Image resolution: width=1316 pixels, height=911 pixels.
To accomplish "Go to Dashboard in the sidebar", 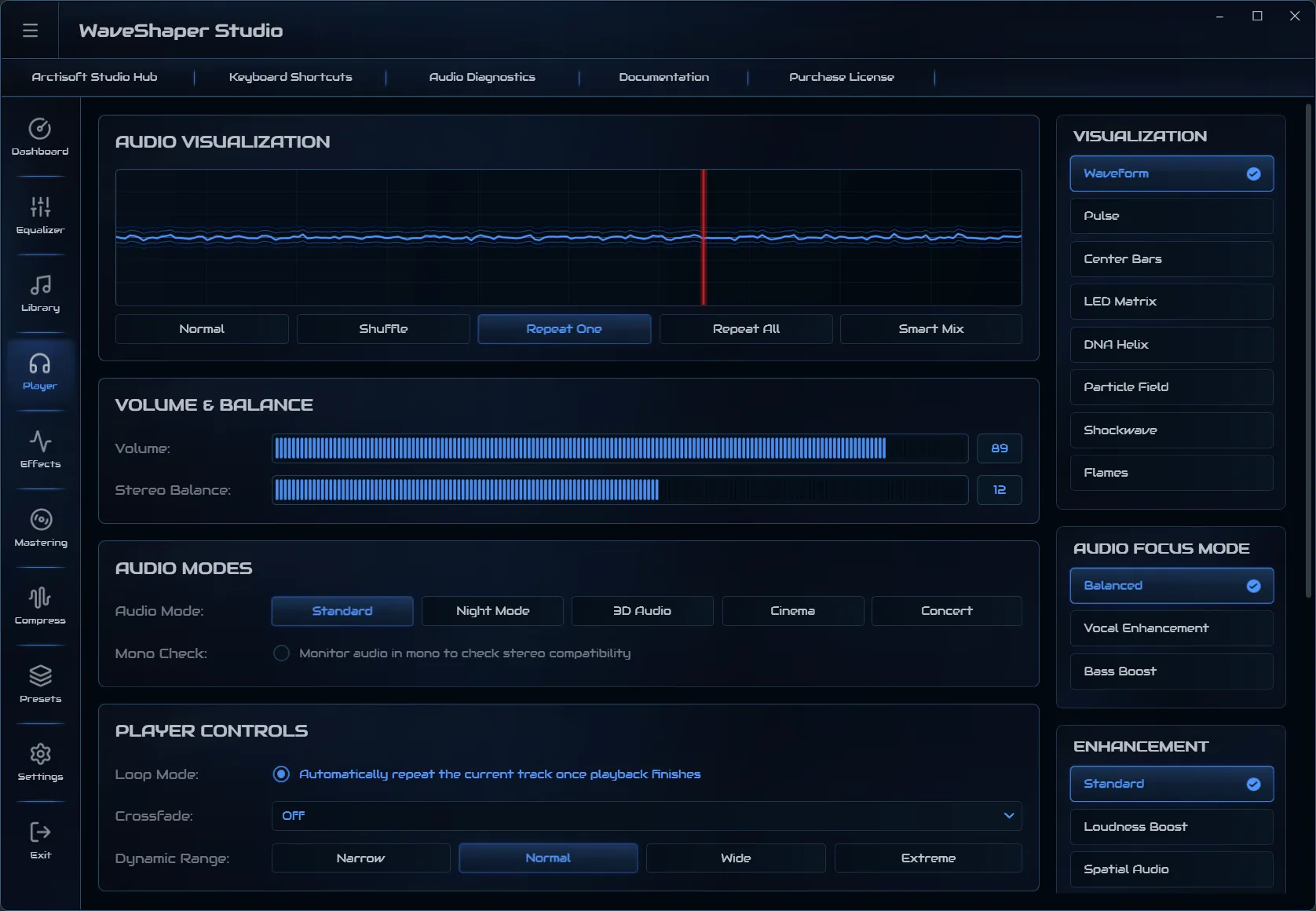I will (x=40, y=137).
